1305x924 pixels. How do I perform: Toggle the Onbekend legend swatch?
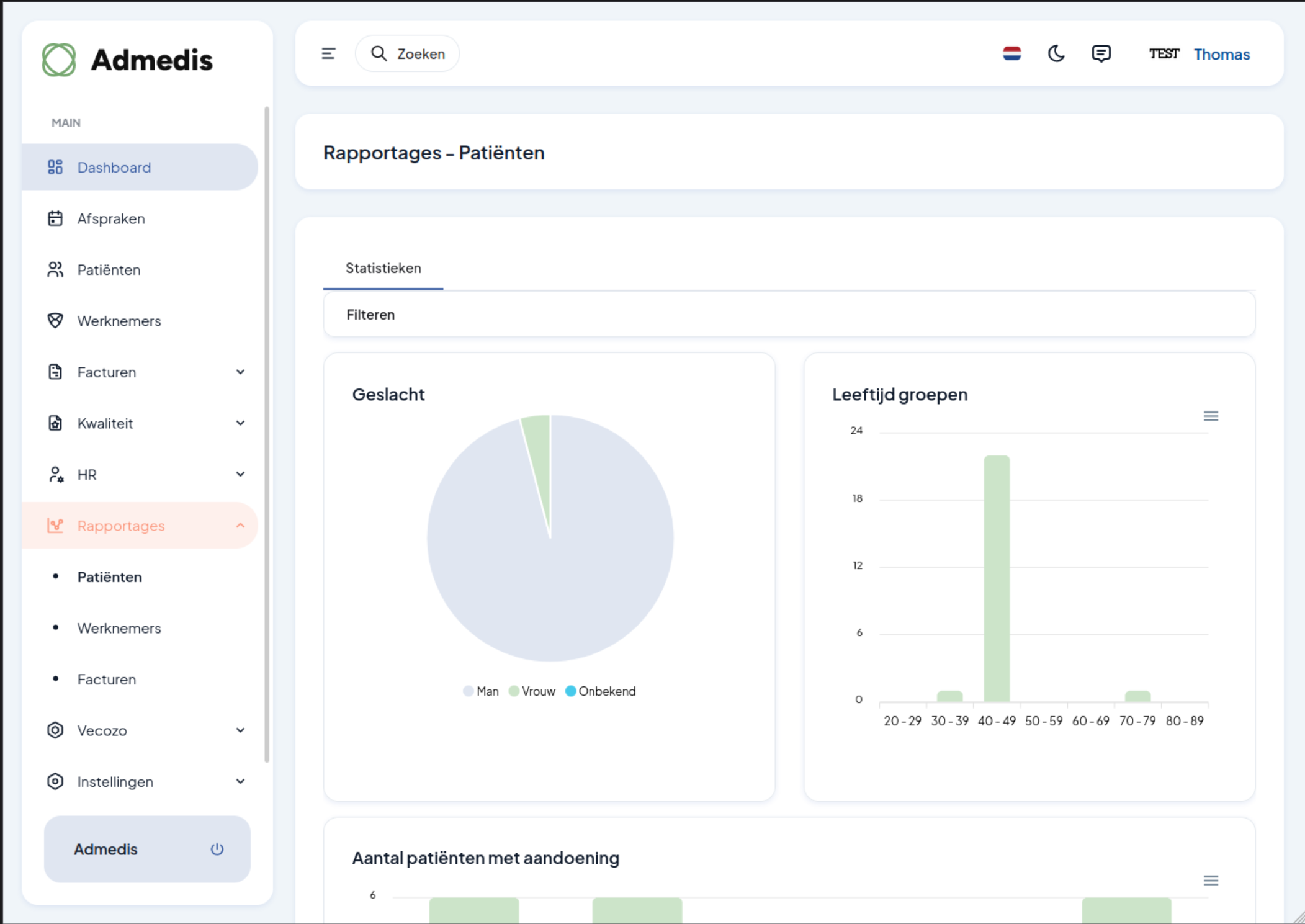pyautogui.click(x=571, y=691)
